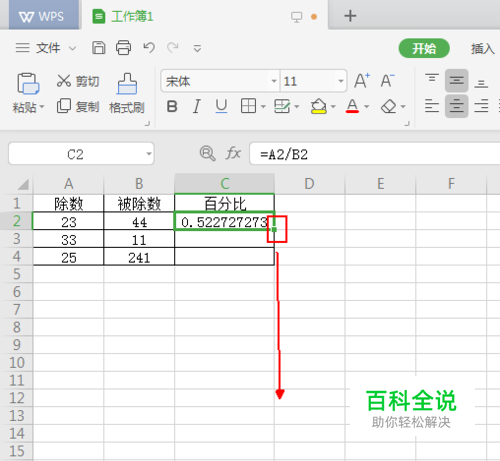Decrease font size with A- icon

(387, 80)
